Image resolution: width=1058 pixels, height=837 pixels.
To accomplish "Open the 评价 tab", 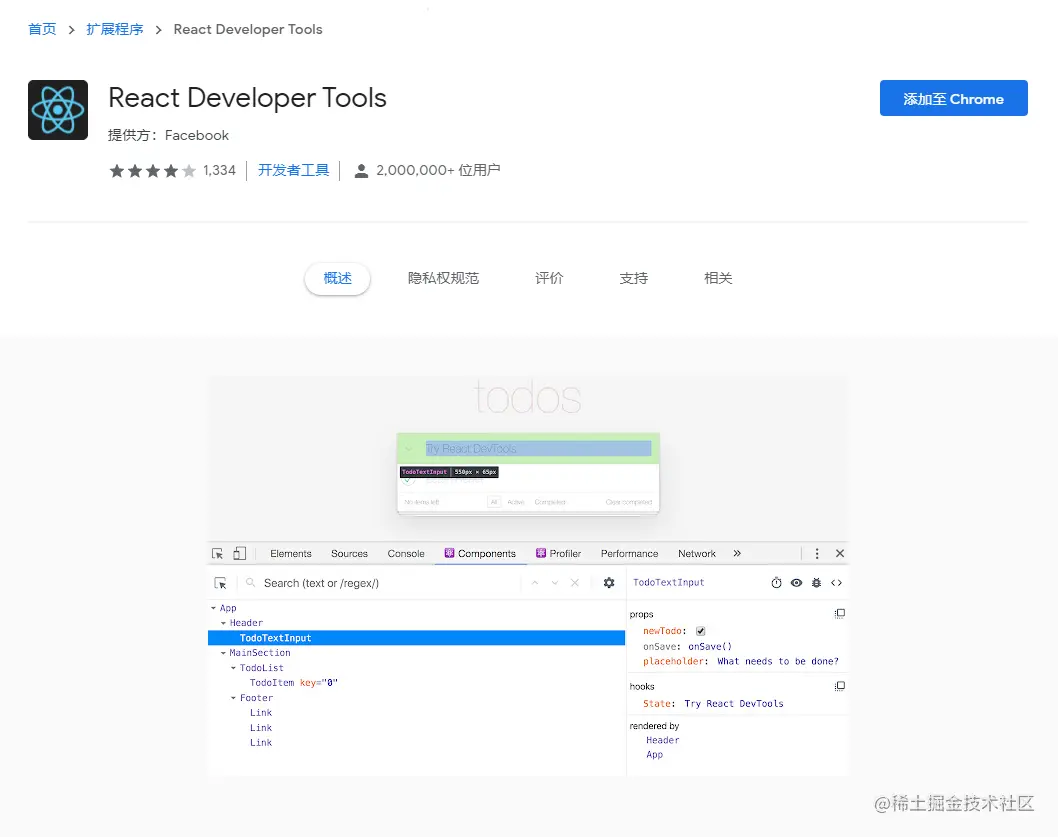I will click(549, 278).
